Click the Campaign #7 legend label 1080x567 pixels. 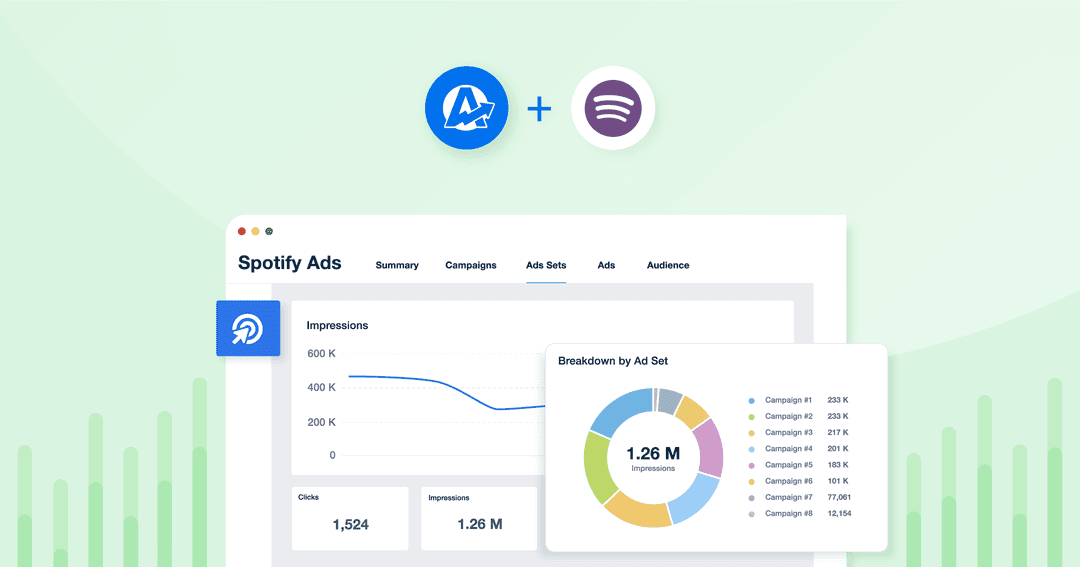coord(789,497)
